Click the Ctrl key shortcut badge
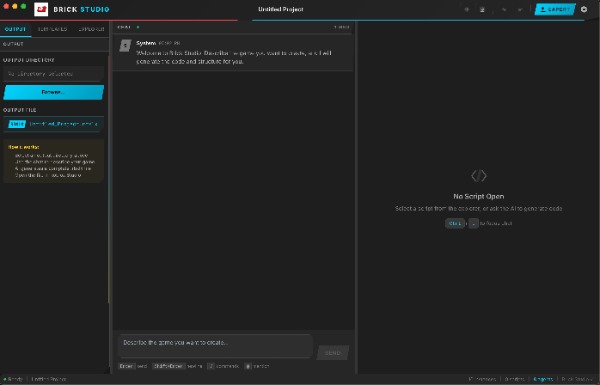Screen dimensions: 600x385 (455, 223)
